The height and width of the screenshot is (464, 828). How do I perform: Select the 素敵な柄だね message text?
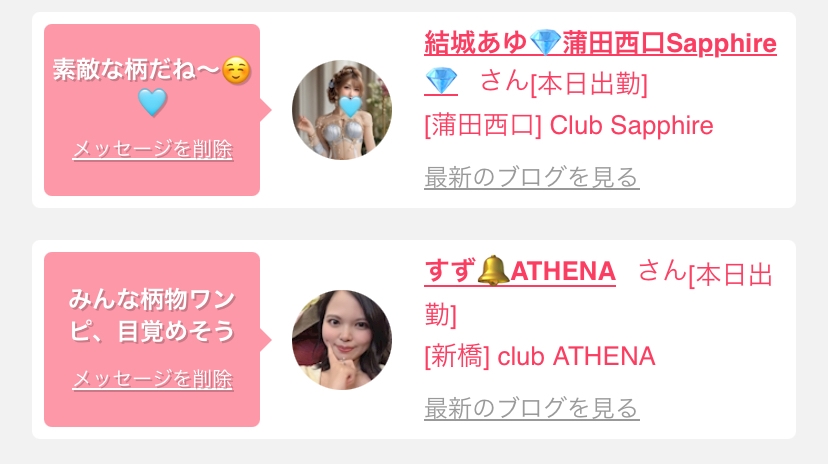[137, 70]
